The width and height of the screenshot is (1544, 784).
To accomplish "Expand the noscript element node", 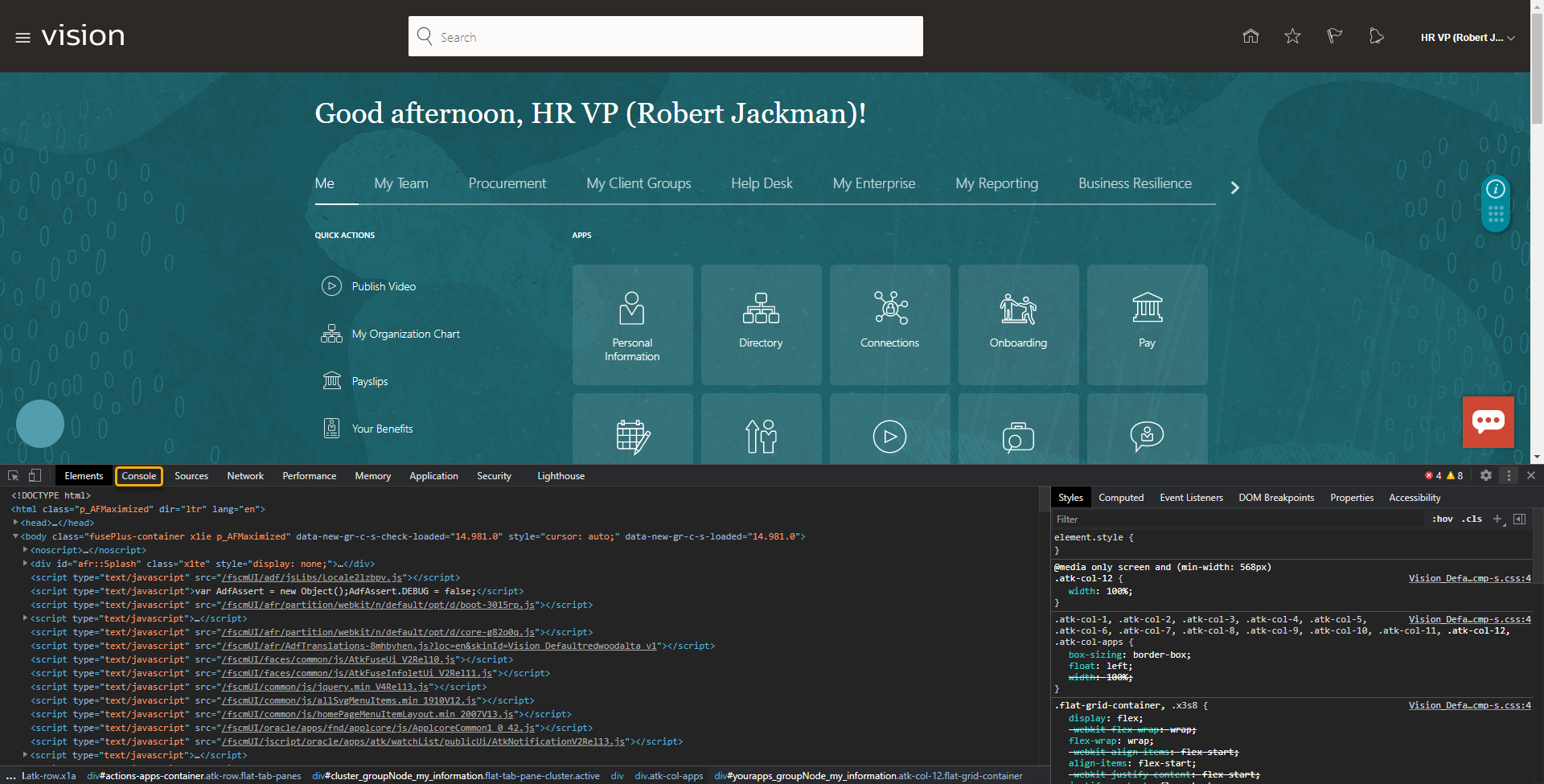I will pos(25,550).
